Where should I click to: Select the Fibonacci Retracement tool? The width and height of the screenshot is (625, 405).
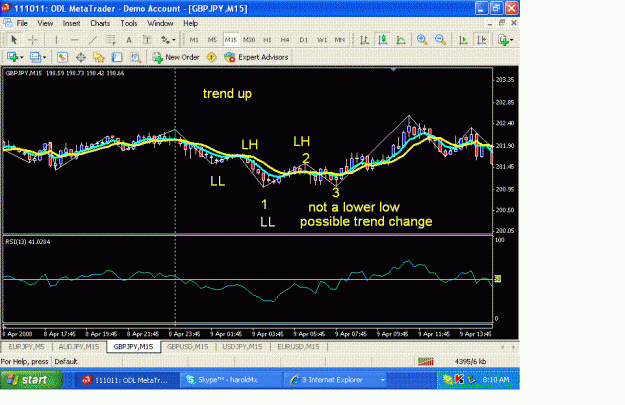point(110,40)
